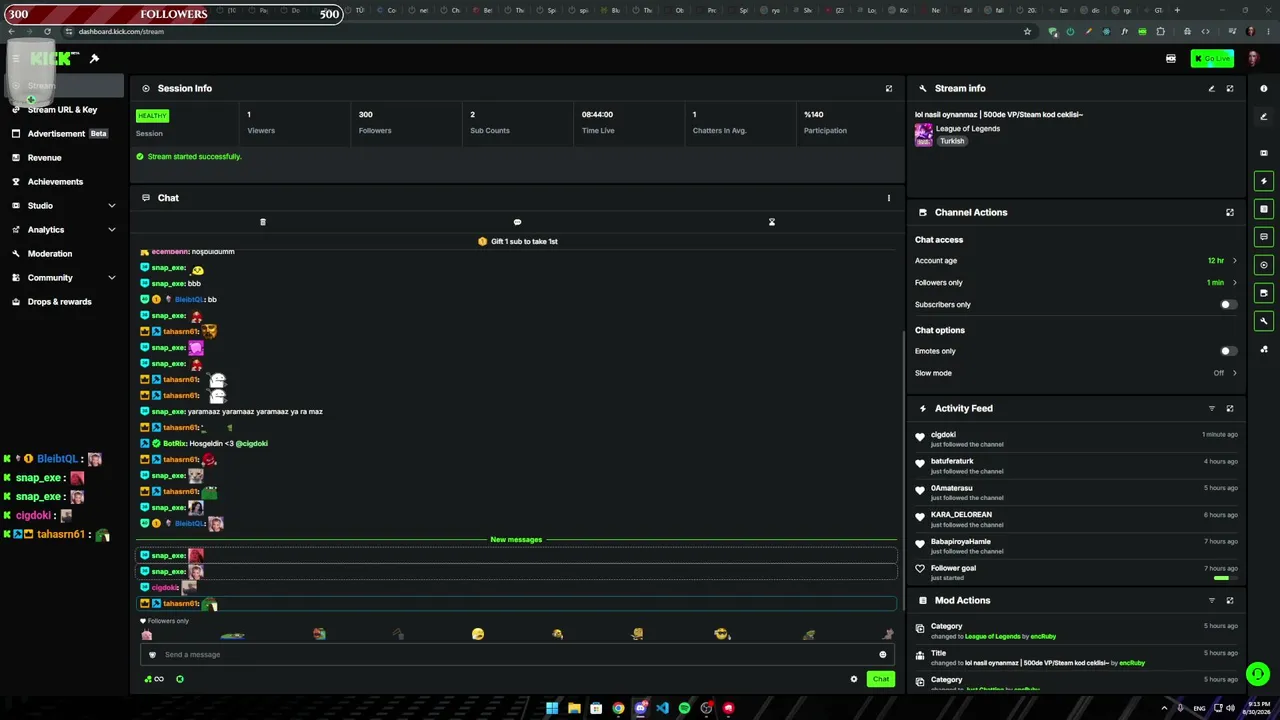Click the pinned Gift 1 sub banner
This screenshot has height=720, width=1280.
point(517,241)
